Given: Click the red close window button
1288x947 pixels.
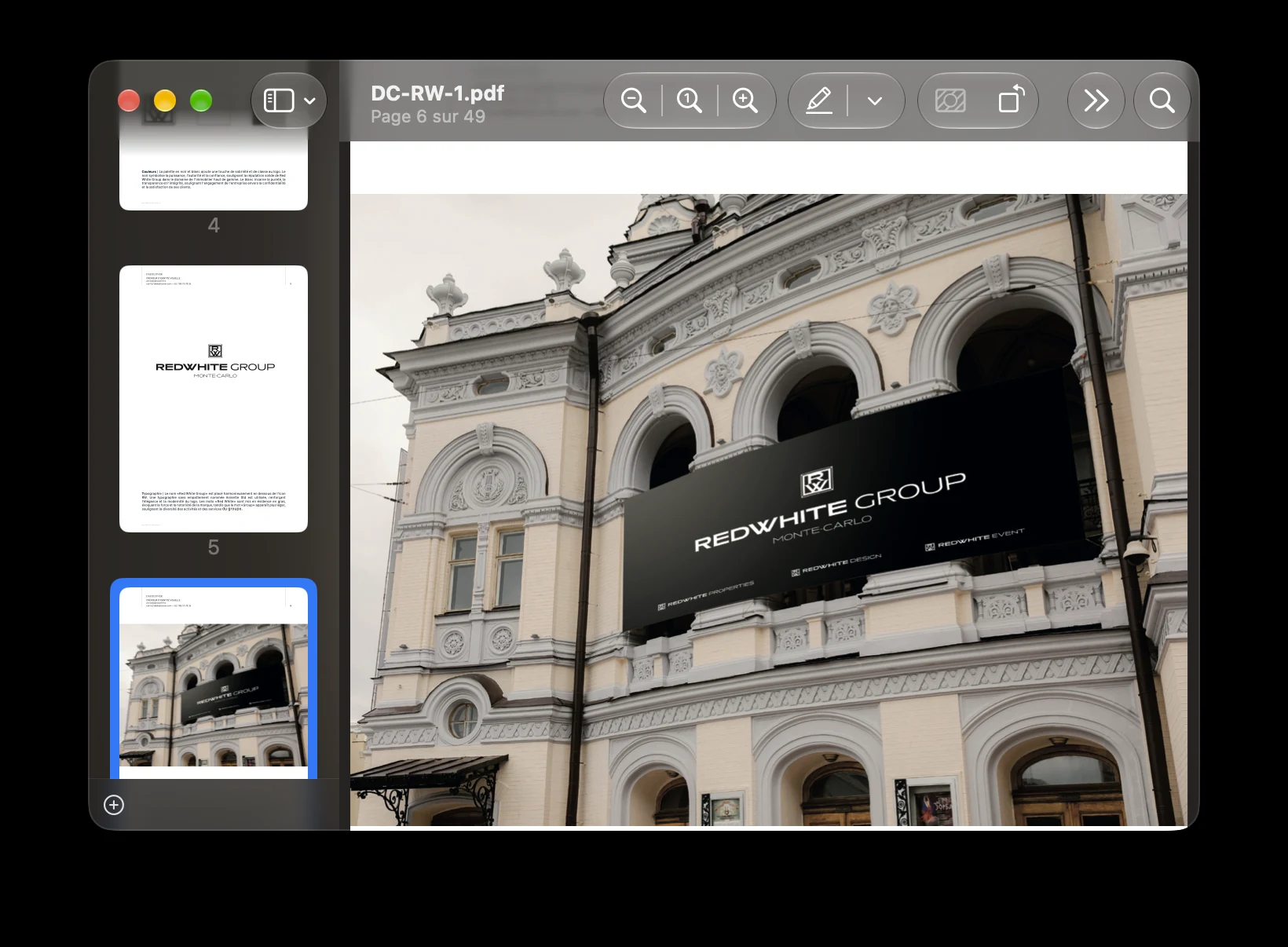Looking at the screenshot, I should [x=129, y=101].
